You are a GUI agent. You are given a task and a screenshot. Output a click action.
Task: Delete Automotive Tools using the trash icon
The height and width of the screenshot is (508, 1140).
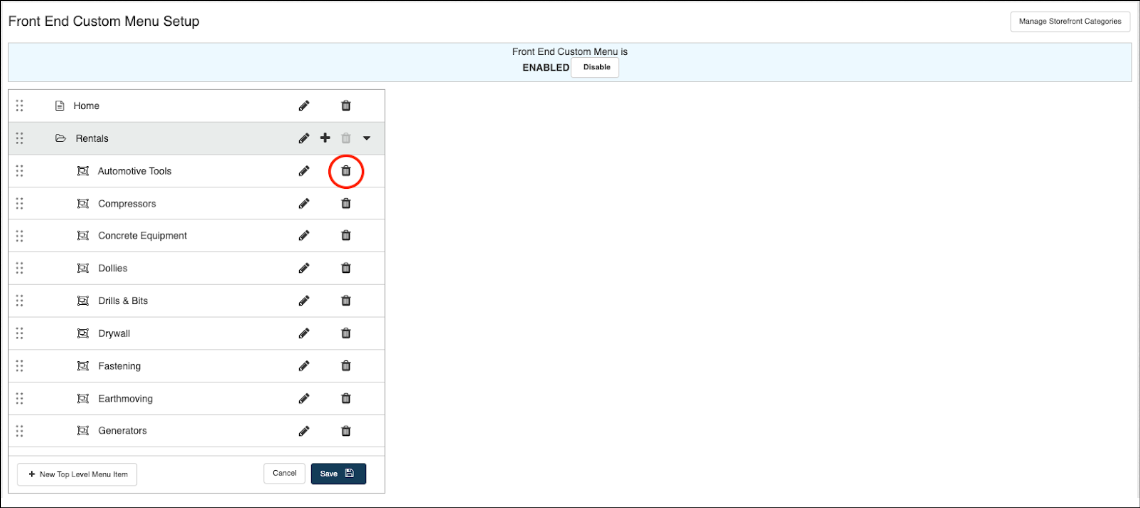click(346, 171)
